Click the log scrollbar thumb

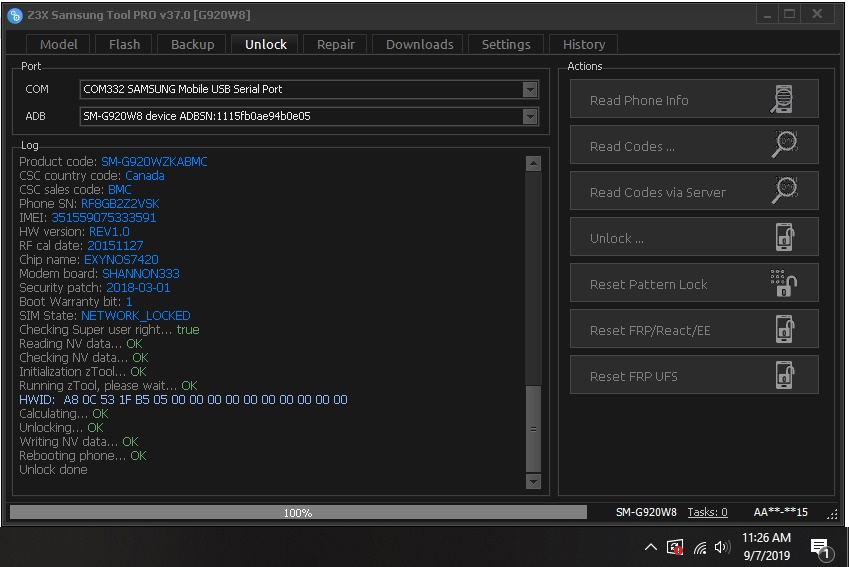tap(533, 428)
